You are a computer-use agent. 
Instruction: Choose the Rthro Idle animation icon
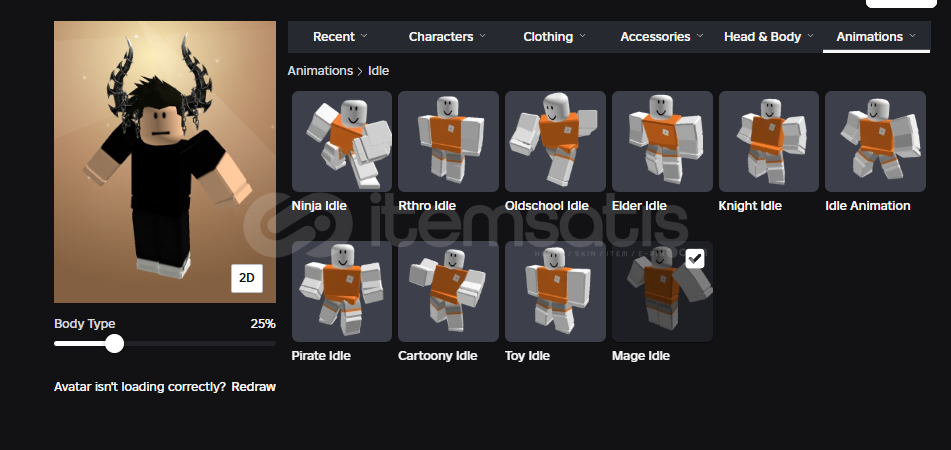(448, 141)
